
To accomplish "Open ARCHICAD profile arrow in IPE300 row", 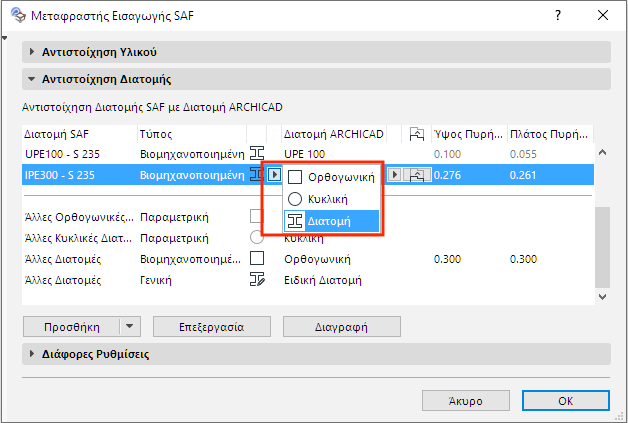I will [394, 175].
